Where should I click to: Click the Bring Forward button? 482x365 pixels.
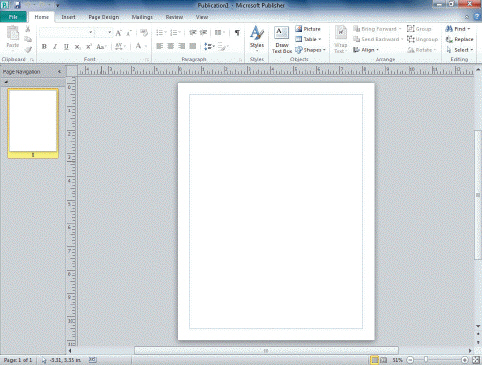377,29
